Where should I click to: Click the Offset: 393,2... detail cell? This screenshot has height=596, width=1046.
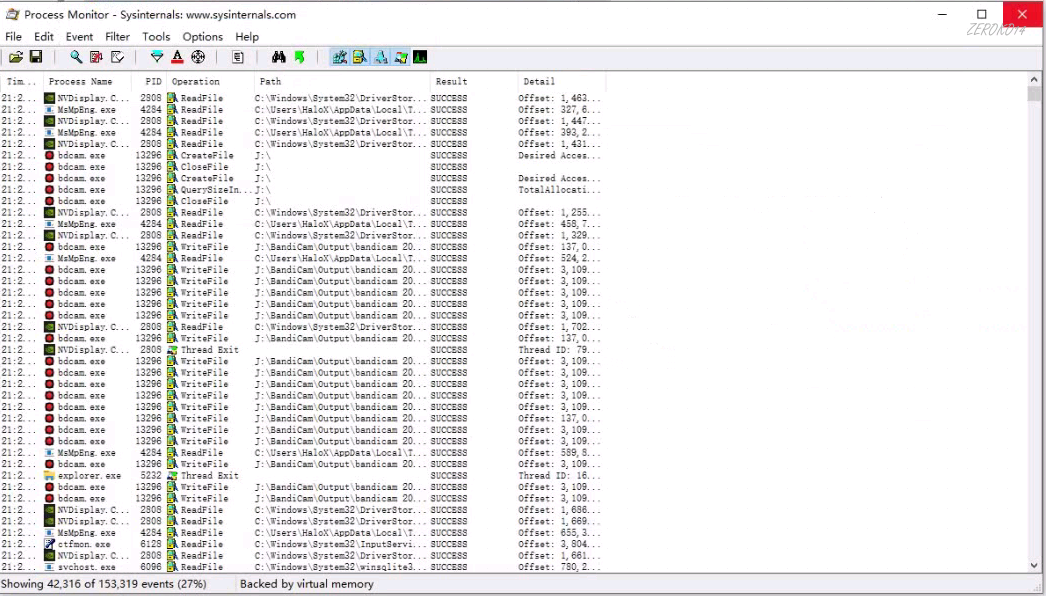pos(559,132)
